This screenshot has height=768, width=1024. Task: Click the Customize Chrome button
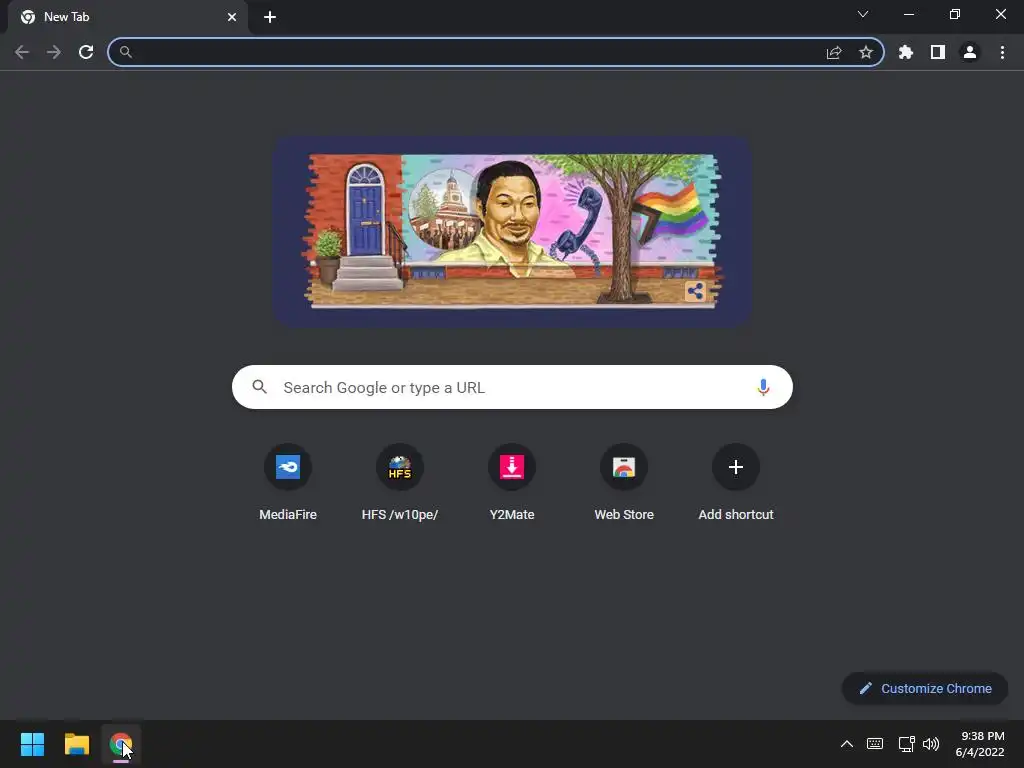click(x=925, y=688)
